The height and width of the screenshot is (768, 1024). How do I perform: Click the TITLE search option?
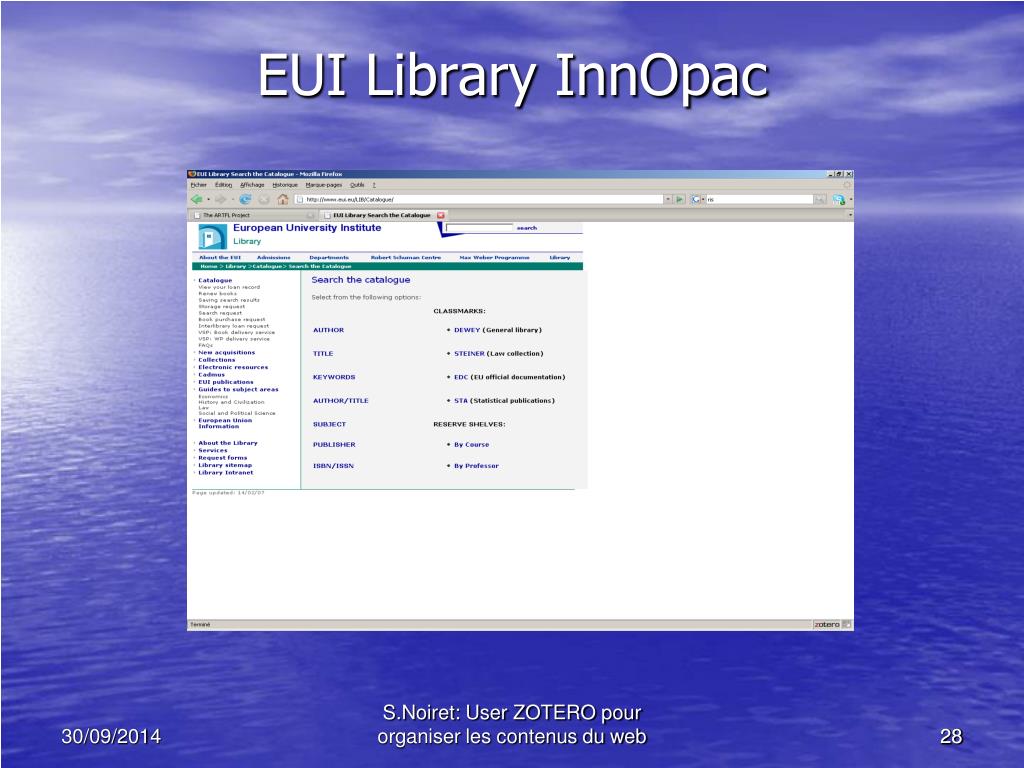coord(323,353)
